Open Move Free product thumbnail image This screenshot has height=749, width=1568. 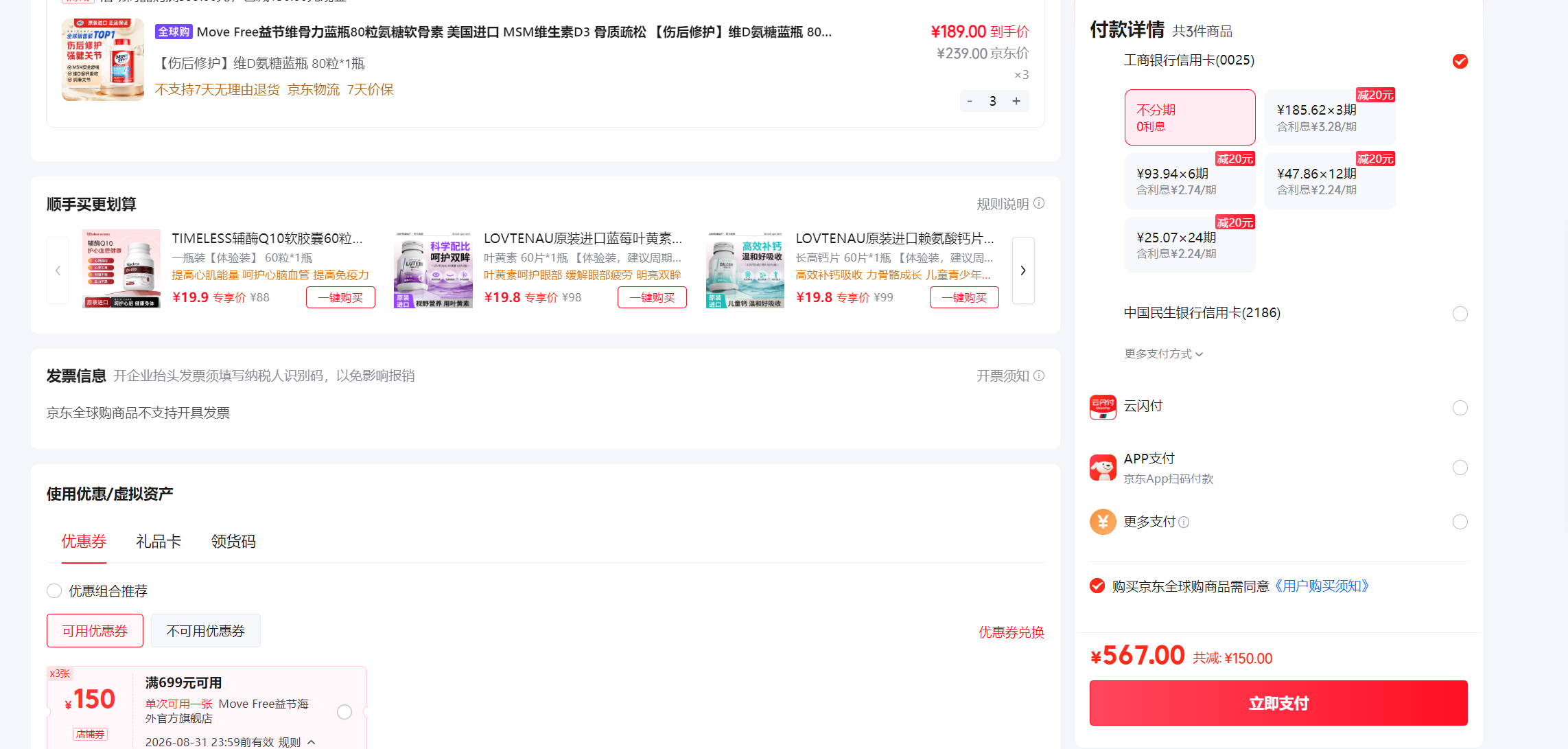(x=103, y=60)
